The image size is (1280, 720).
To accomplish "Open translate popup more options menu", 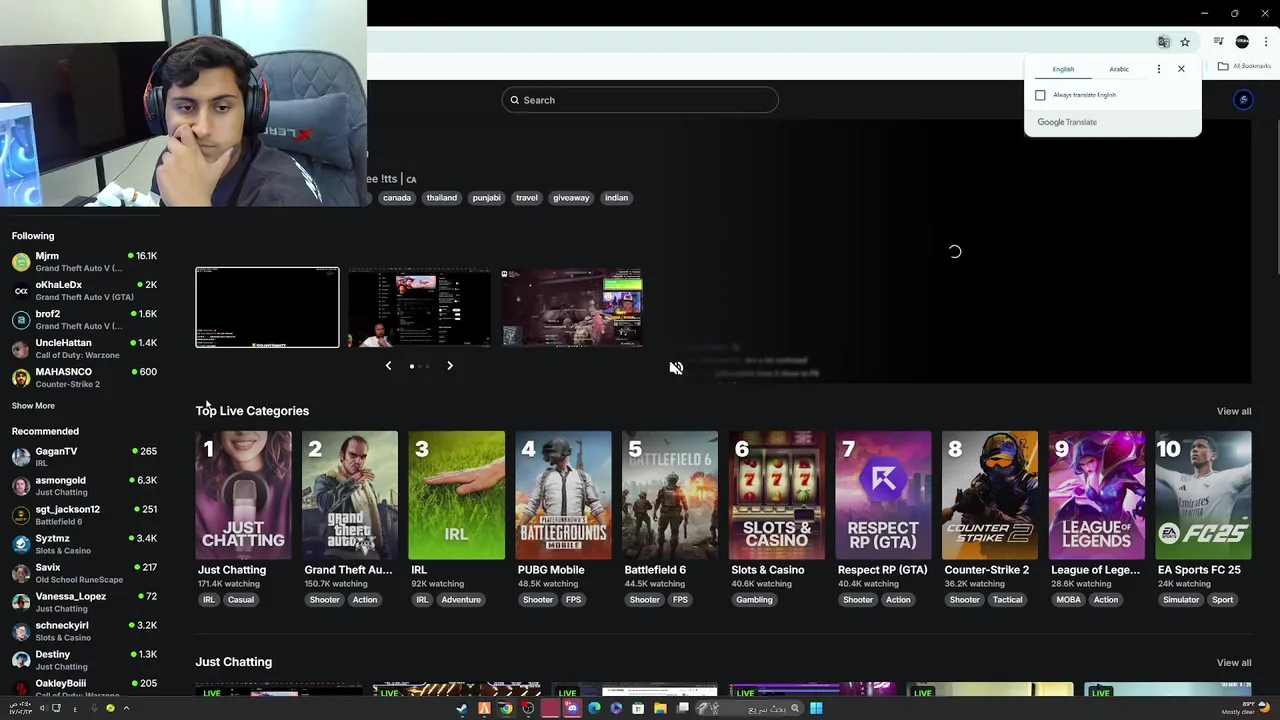I will click(1159, 69).
